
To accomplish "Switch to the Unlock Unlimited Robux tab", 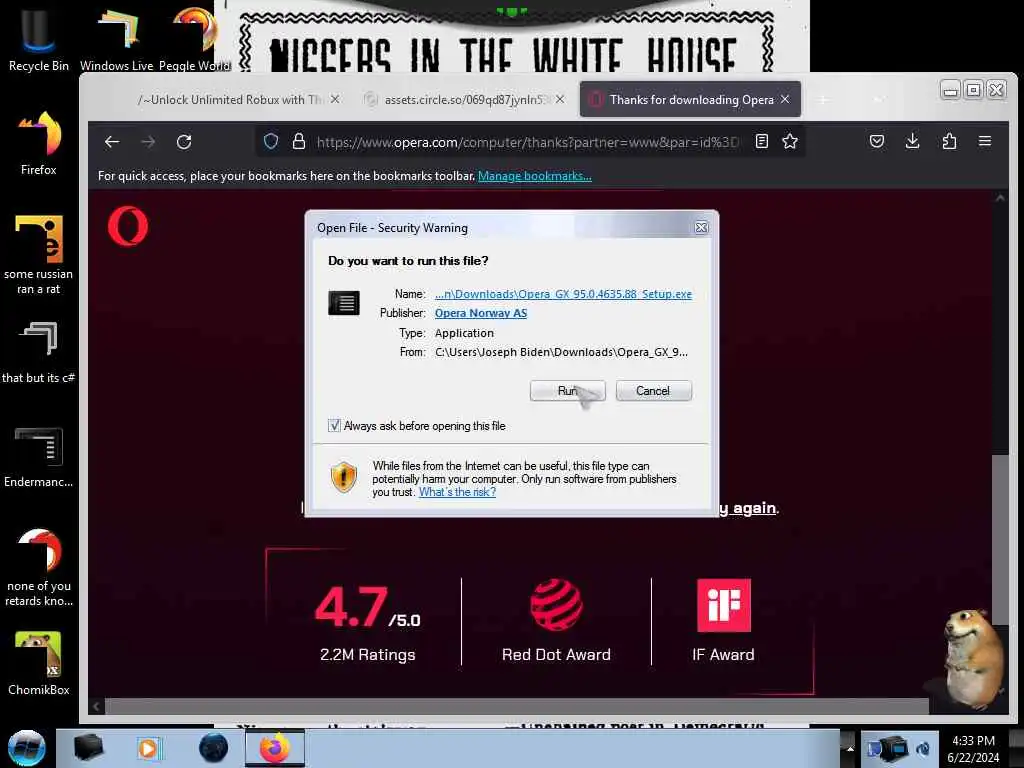I will 230,99.
